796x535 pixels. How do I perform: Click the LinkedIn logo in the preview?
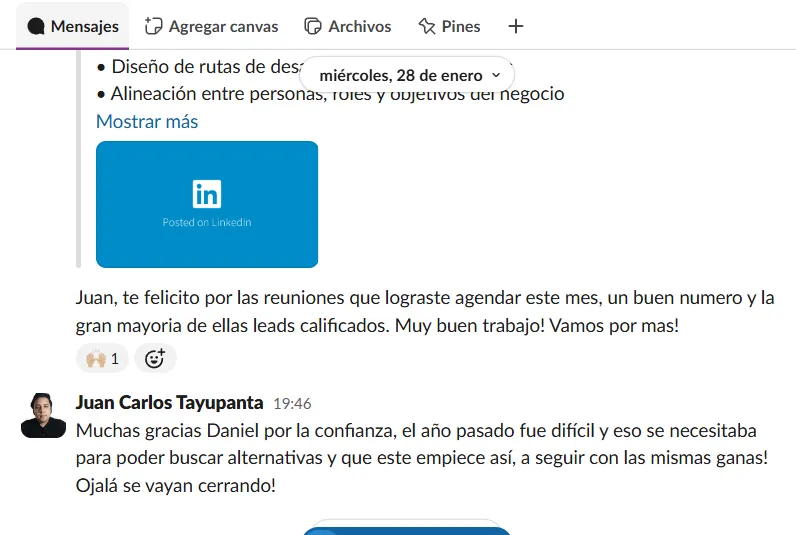pos(207,193)
